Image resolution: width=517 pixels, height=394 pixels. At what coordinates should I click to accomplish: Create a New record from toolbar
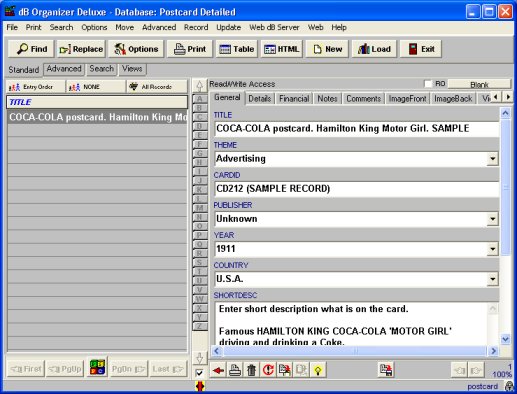coord(327,49)
